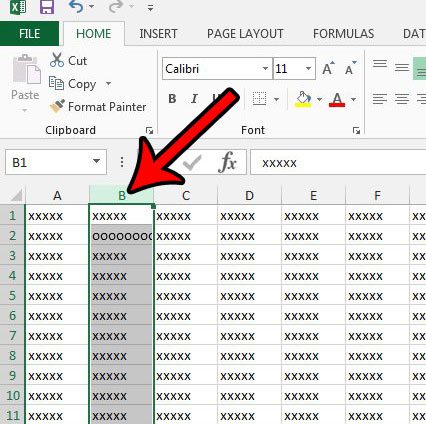This screenshot has width=426, height=424.
Task: Toggle Italic formatting
Action: click(194, 99)
